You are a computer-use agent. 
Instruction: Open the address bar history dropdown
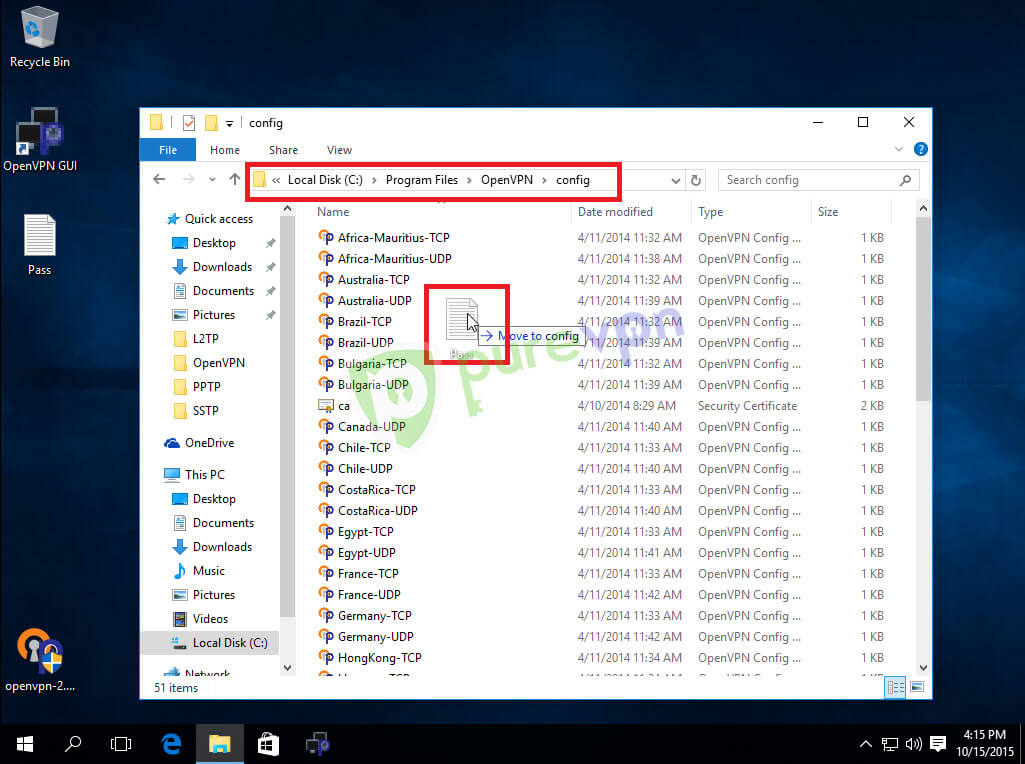tap(676, 180)
